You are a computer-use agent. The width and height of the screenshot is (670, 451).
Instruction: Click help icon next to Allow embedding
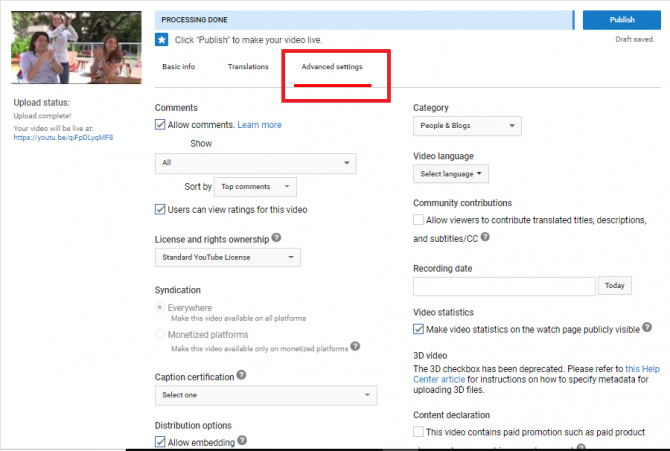coord(243,440)
